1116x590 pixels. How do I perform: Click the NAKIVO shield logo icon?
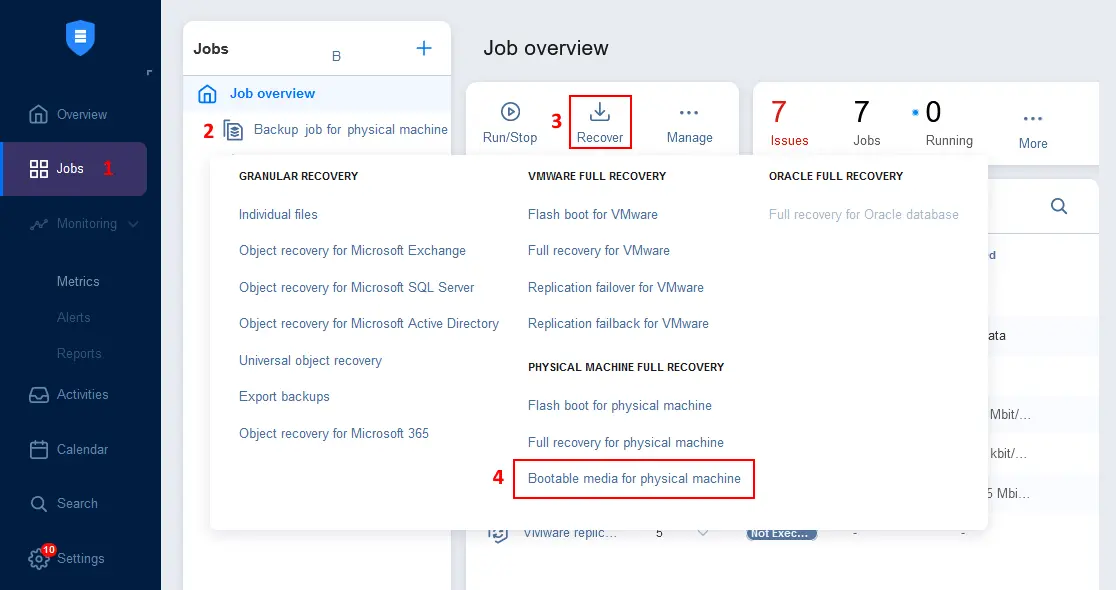pos(79,38)
